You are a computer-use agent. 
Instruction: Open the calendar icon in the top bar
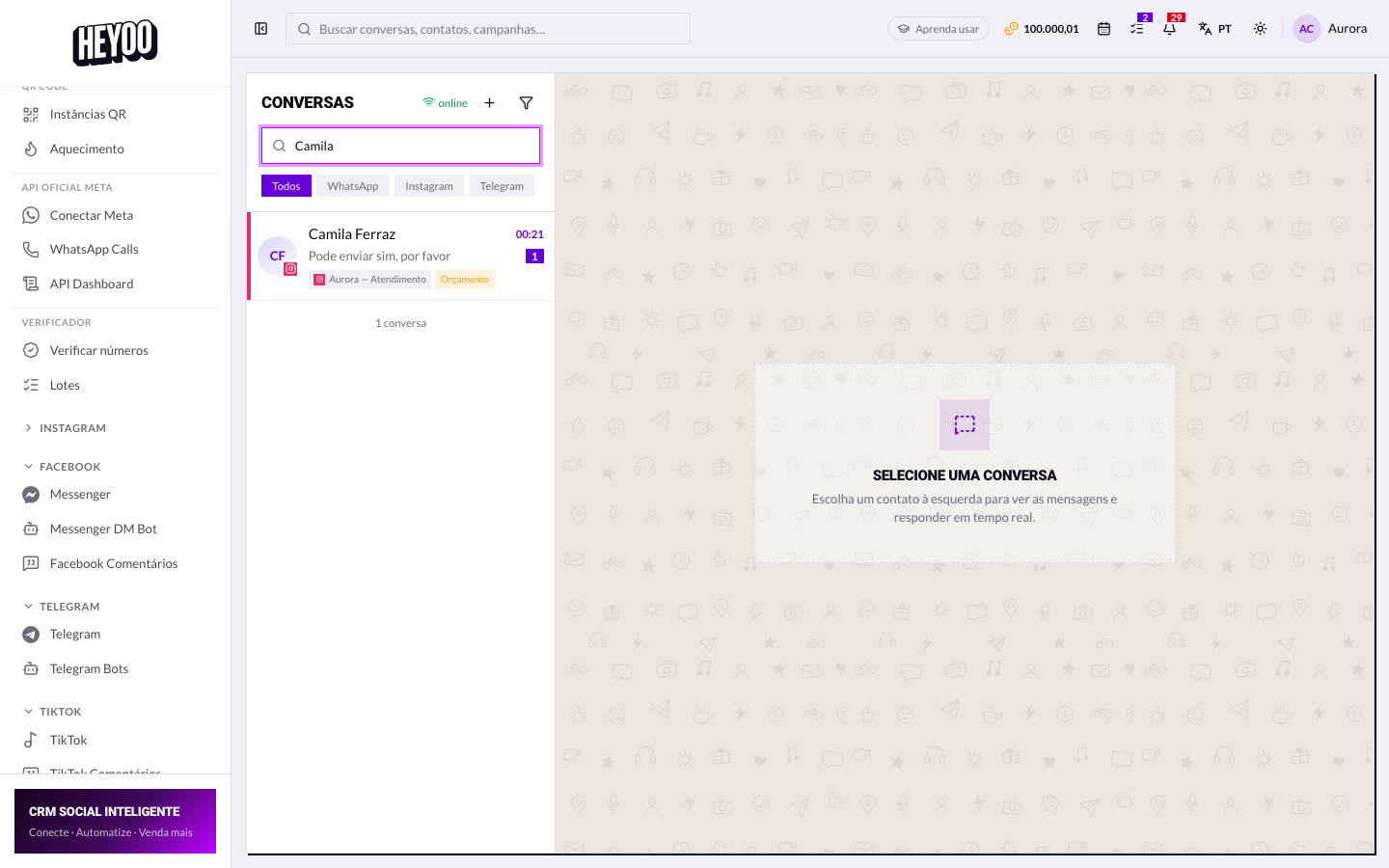pos(1103,29)
